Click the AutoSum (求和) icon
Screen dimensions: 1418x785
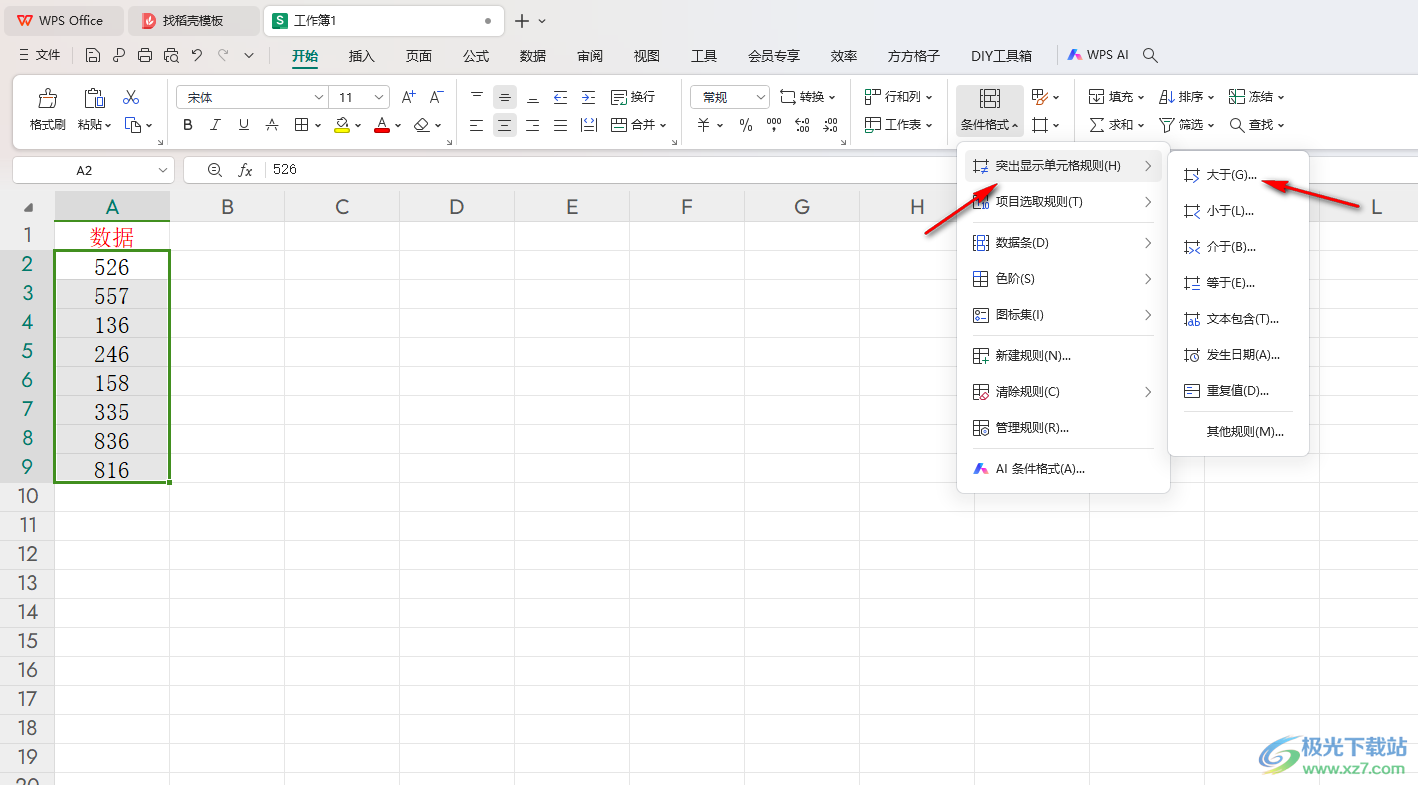(1097, 125)
